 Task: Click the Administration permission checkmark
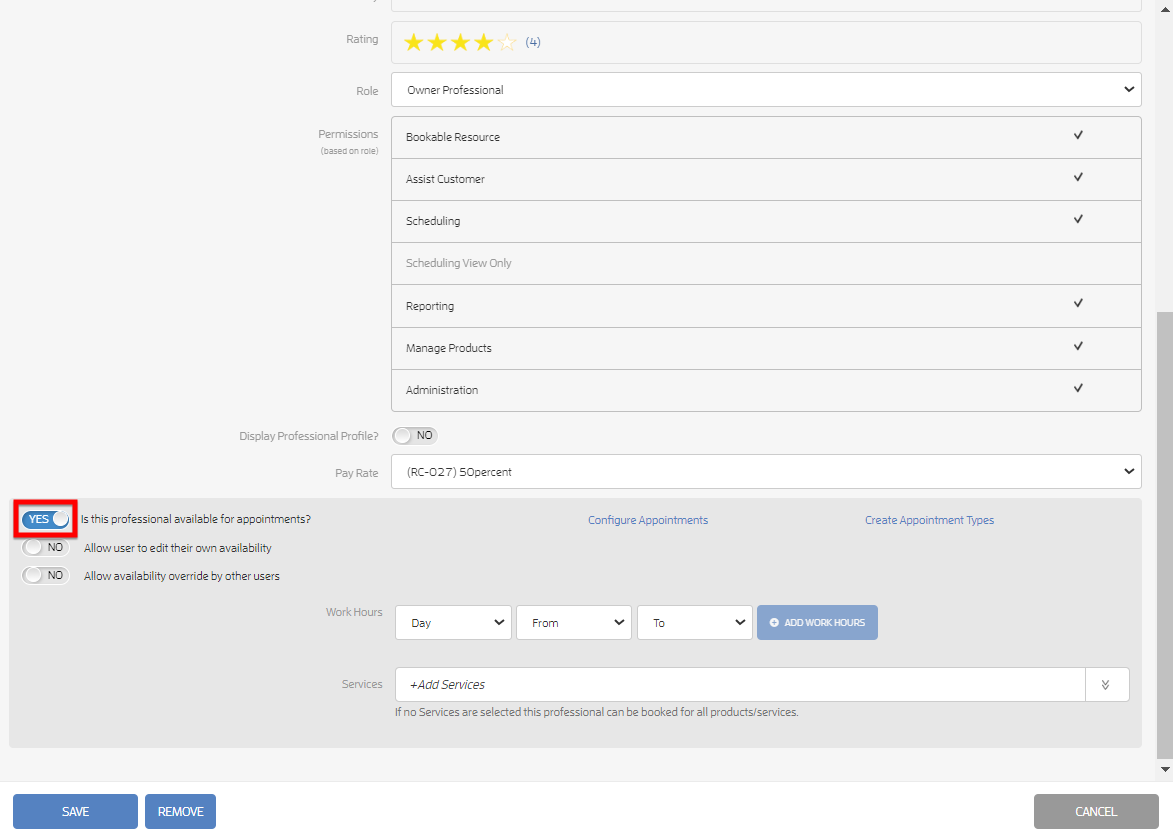point(1078,388)
